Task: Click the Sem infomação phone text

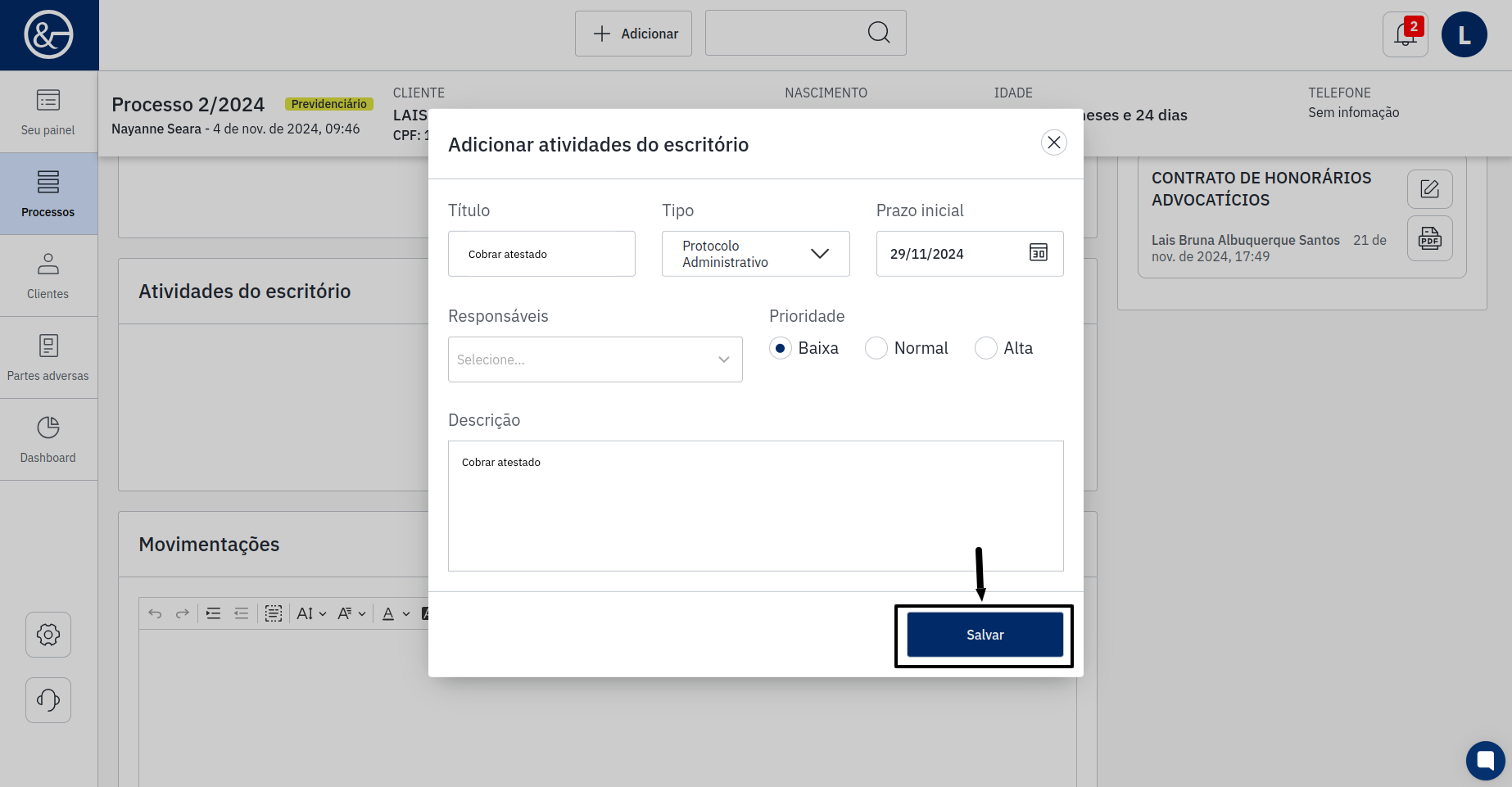Action: click(x=1354, y=112)
